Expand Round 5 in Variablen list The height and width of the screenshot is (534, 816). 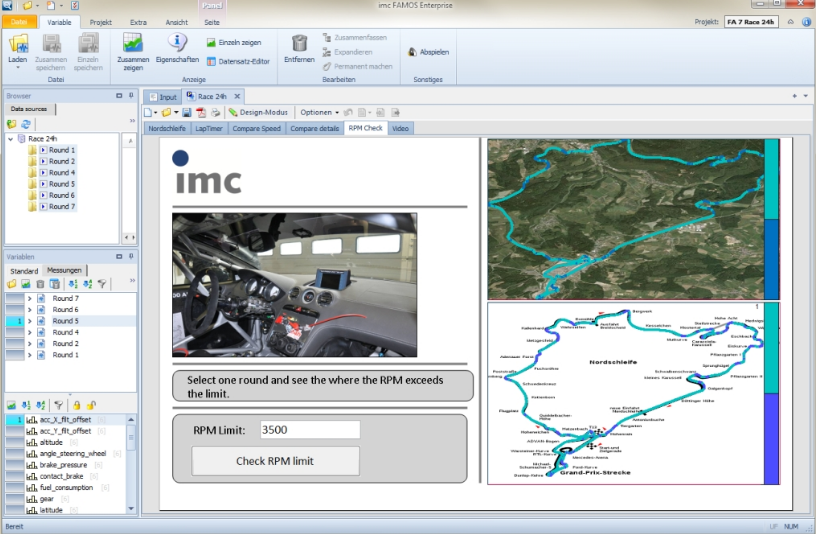click(30, 322)
